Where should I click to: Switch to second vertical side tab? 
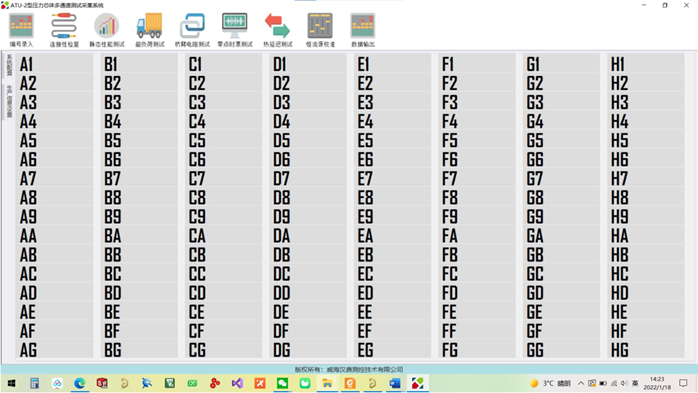tap(9, 102)
